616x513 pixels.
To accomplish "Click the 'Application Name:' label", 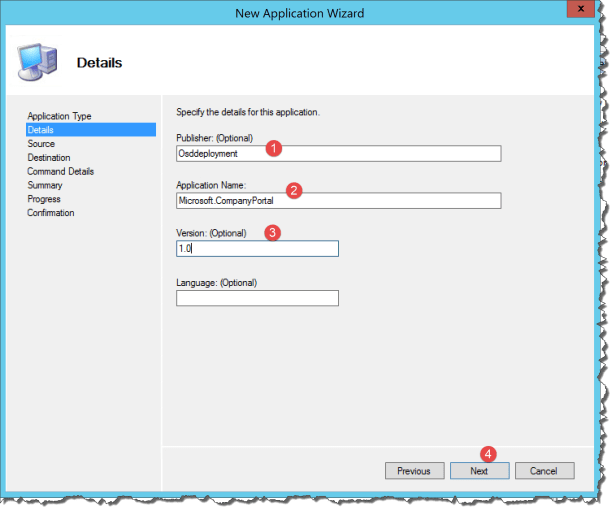I will tap(211, 185).
